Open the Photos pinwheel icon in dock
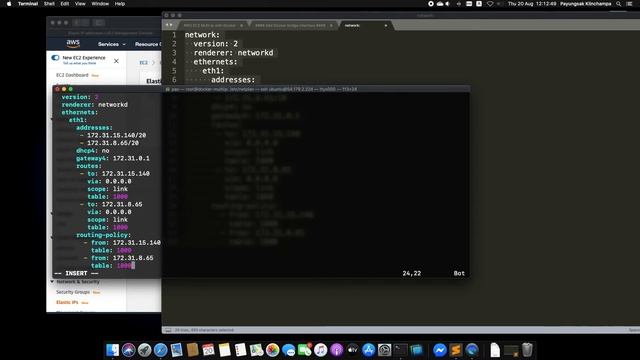The image size is (640, 360). click(x=272, y=350)
